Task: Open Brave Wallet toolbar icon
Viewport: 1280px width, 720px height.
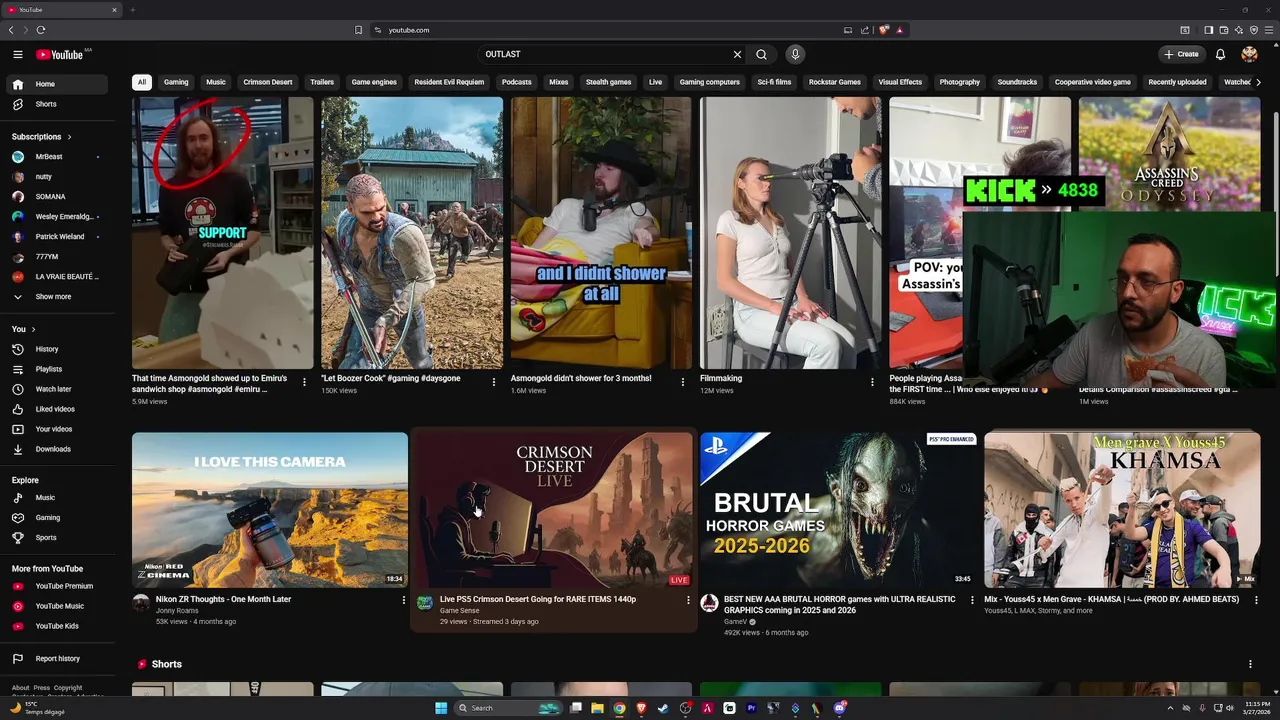Action: (1223, 30)
